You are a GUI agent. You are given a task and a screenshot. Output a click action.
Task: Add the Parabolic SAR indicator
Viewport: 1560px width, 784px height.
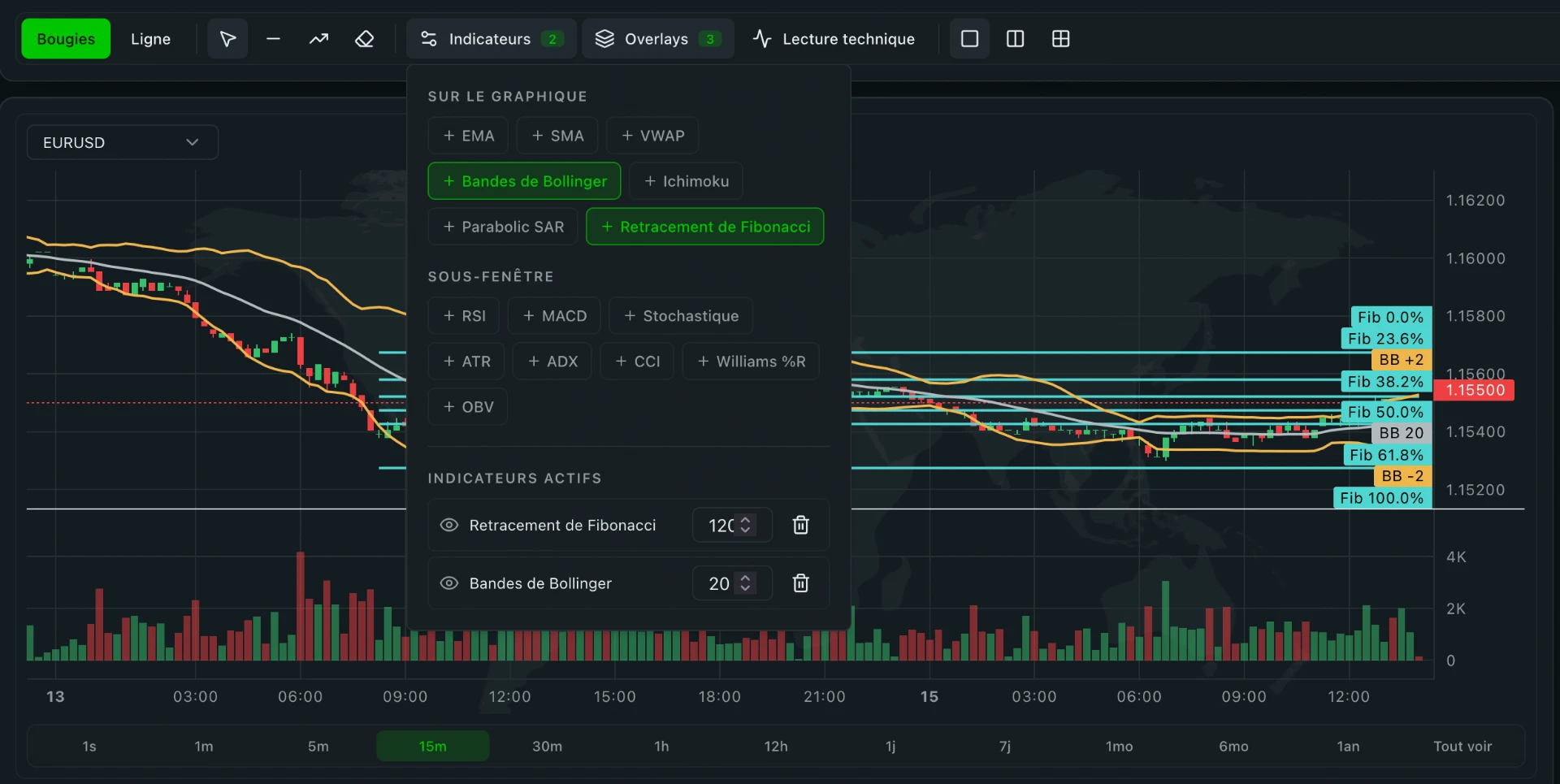pos(503,227)
